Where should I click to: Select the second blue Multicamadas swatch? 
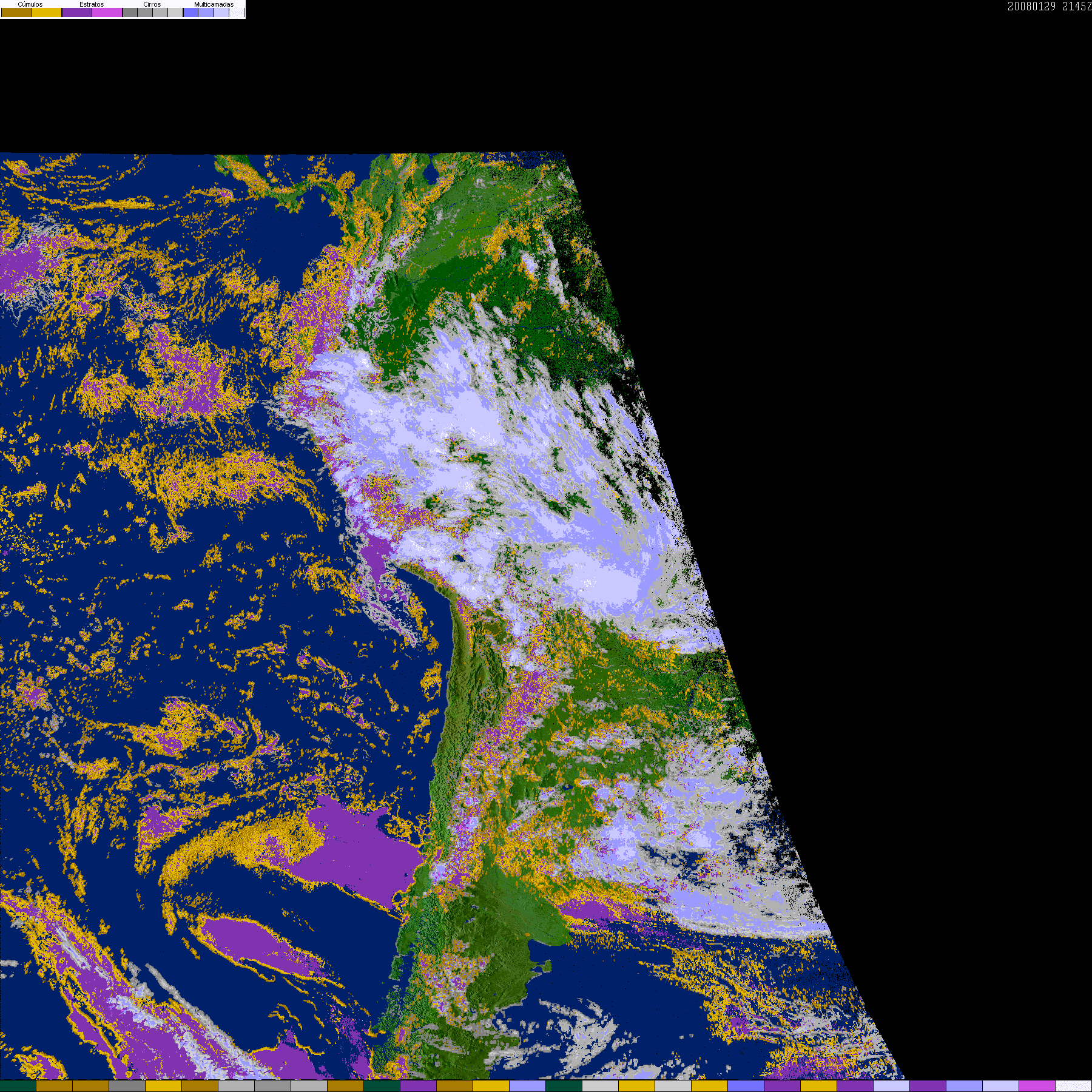click(206, 12)
